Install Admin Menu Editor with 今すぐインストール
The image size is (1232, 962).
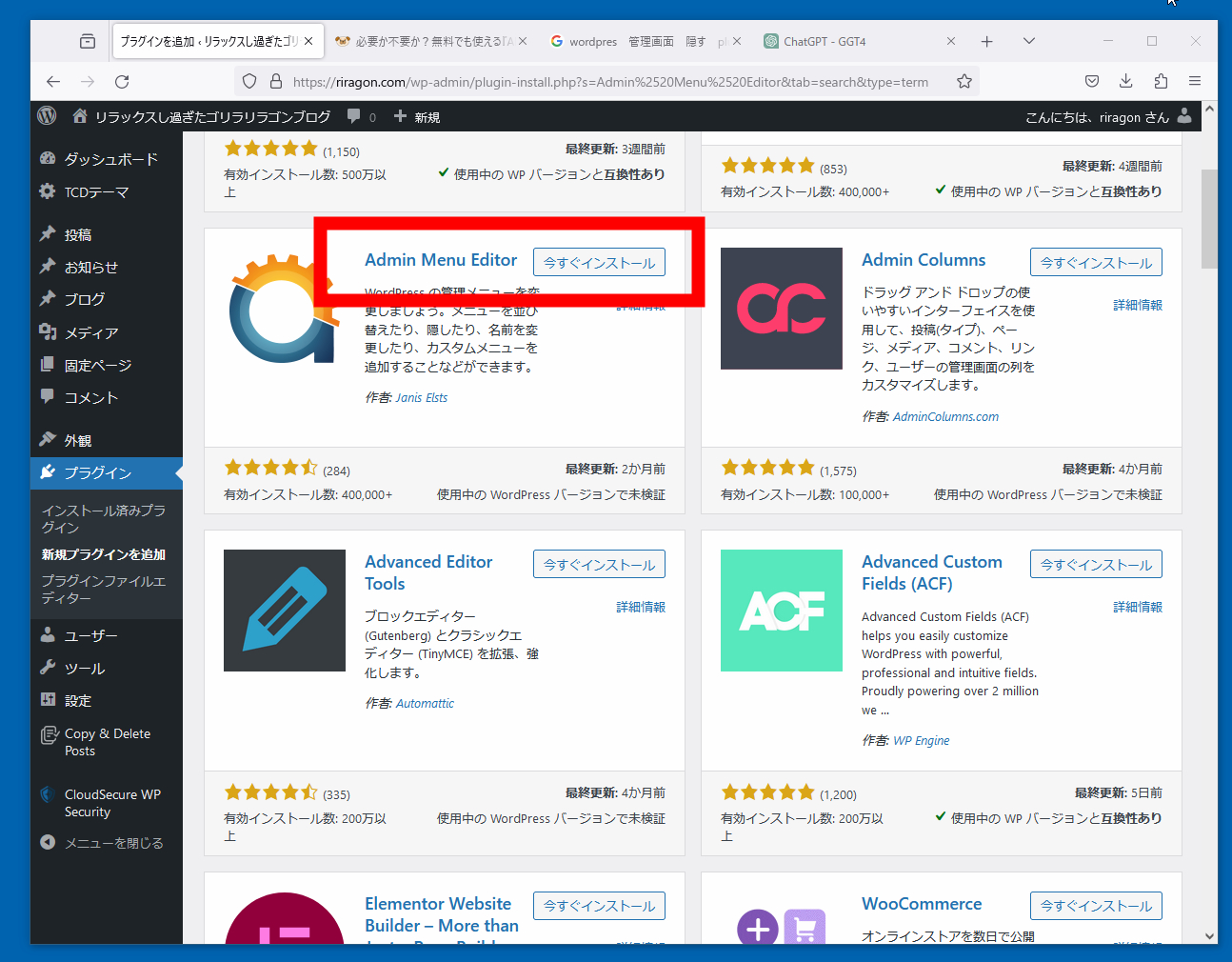point(599,263)
